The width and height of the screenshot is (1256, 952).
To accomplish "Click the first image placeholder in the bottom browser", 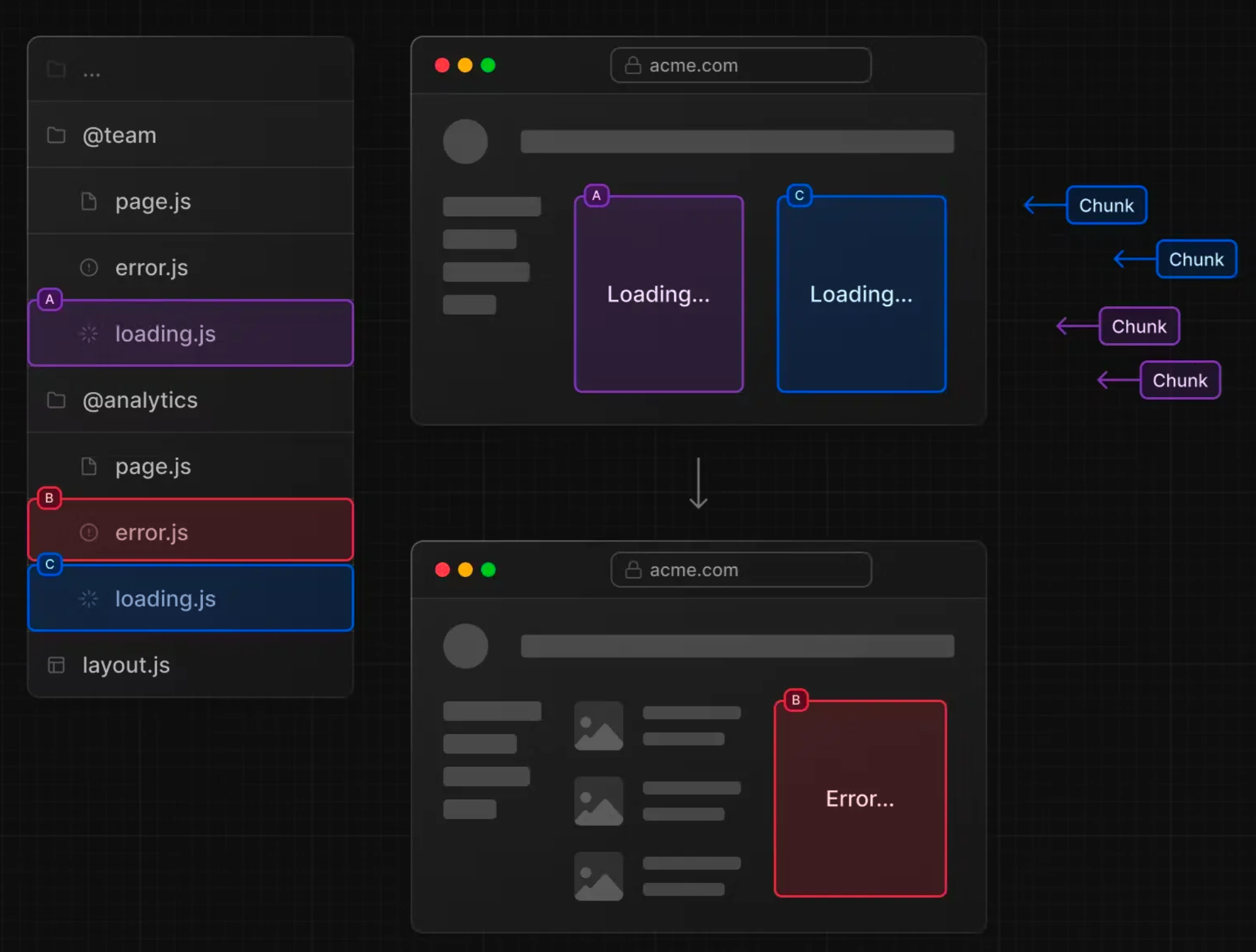I will point(599,726).
